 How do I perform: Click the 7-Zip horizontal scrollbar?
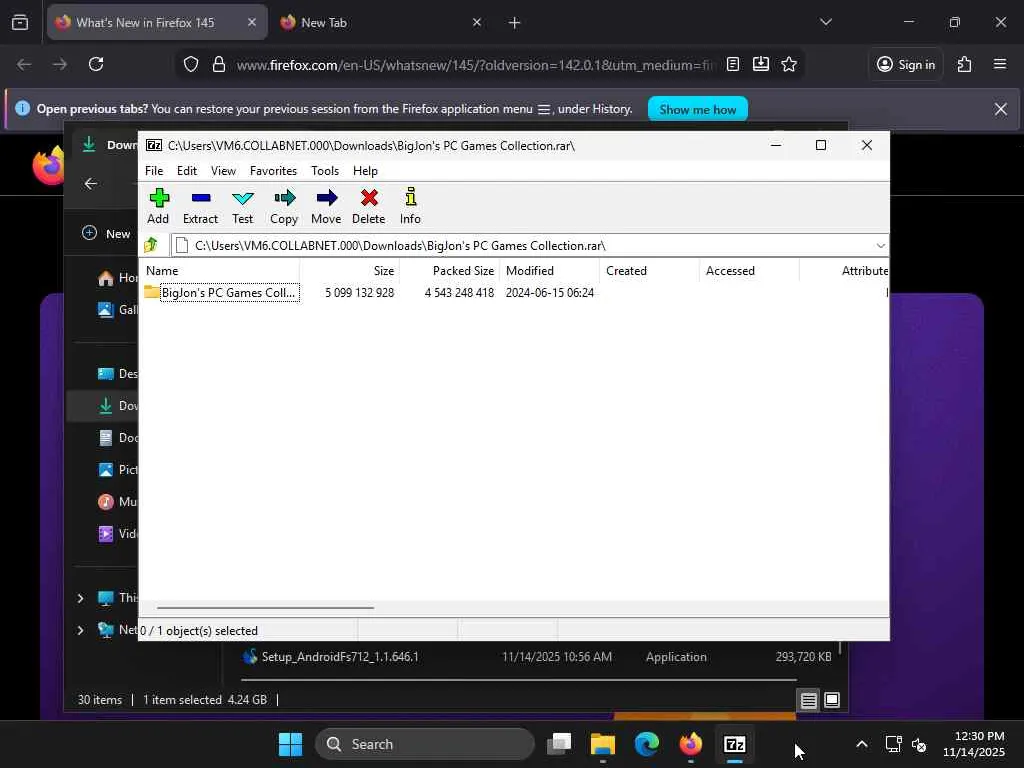pos(265,607)
